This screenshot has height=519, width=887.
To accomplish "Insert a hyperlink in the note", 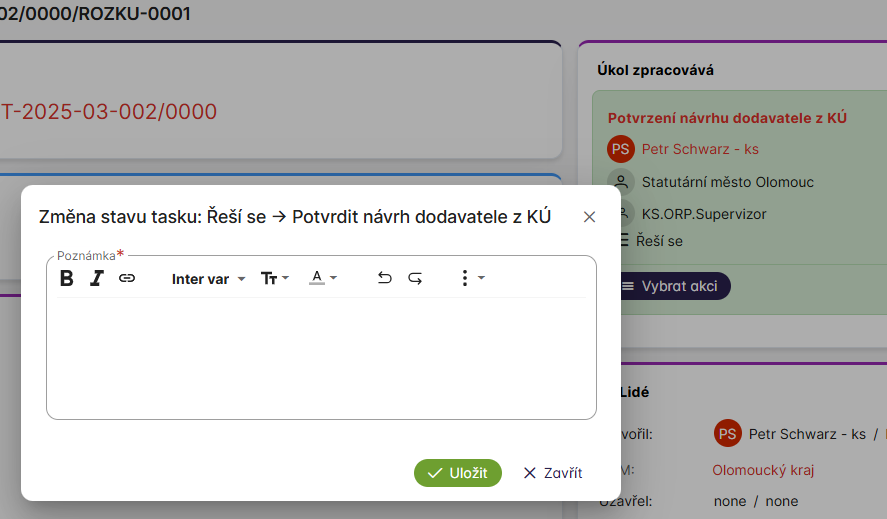I will [127, 278].
